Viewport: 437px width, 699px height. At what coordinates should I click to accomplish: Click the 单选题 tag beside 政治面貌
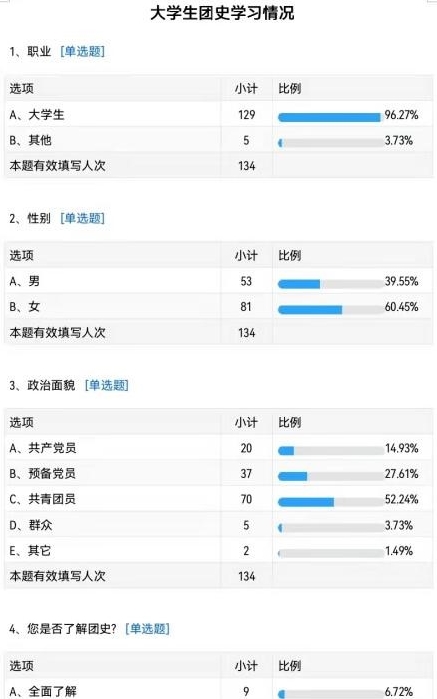tap(107, 385)
